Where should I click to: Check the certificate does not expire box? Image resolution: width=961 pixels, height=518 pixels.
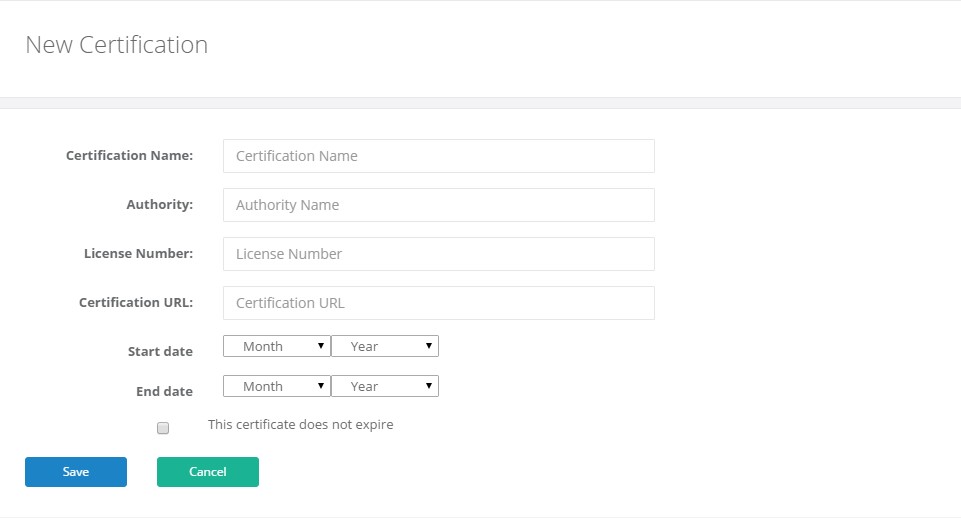point(162,428)
